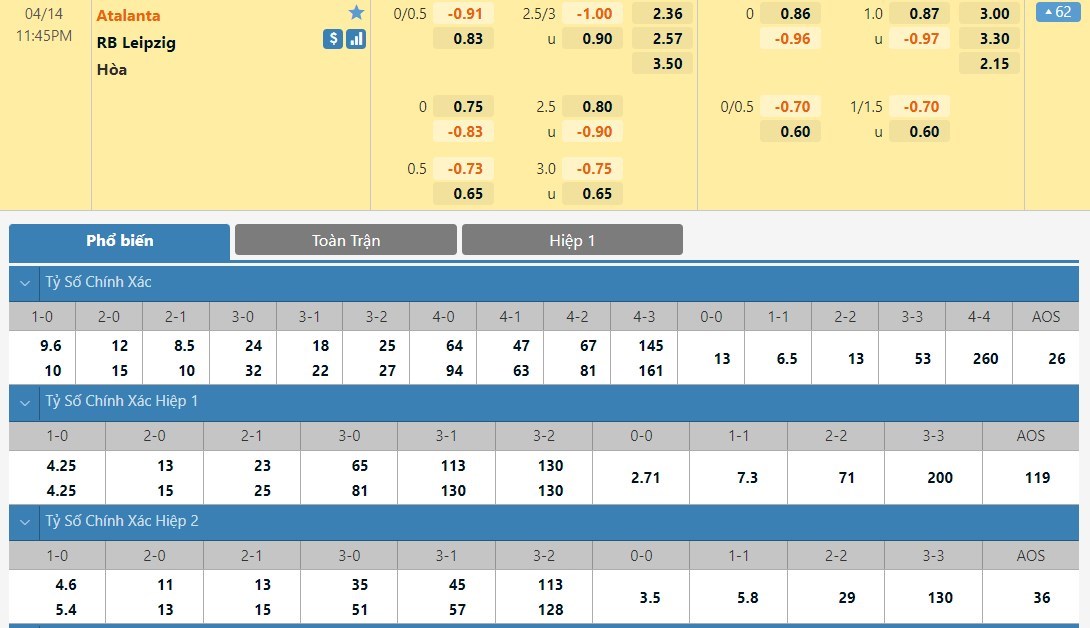Viewport: 1090px width, 628px height.
Task: Select the Phổ biến tab
Action: tap(119, 240)
